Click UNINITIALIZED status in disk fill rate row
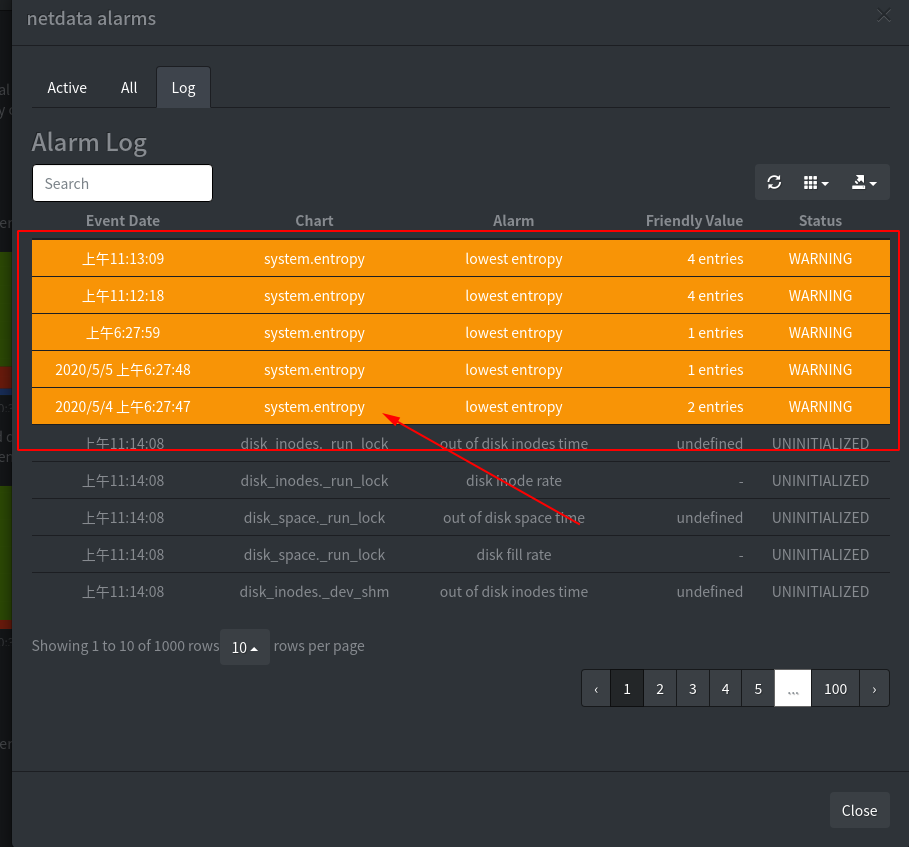This screenshot has width=909, height=847. coord(820,555)
